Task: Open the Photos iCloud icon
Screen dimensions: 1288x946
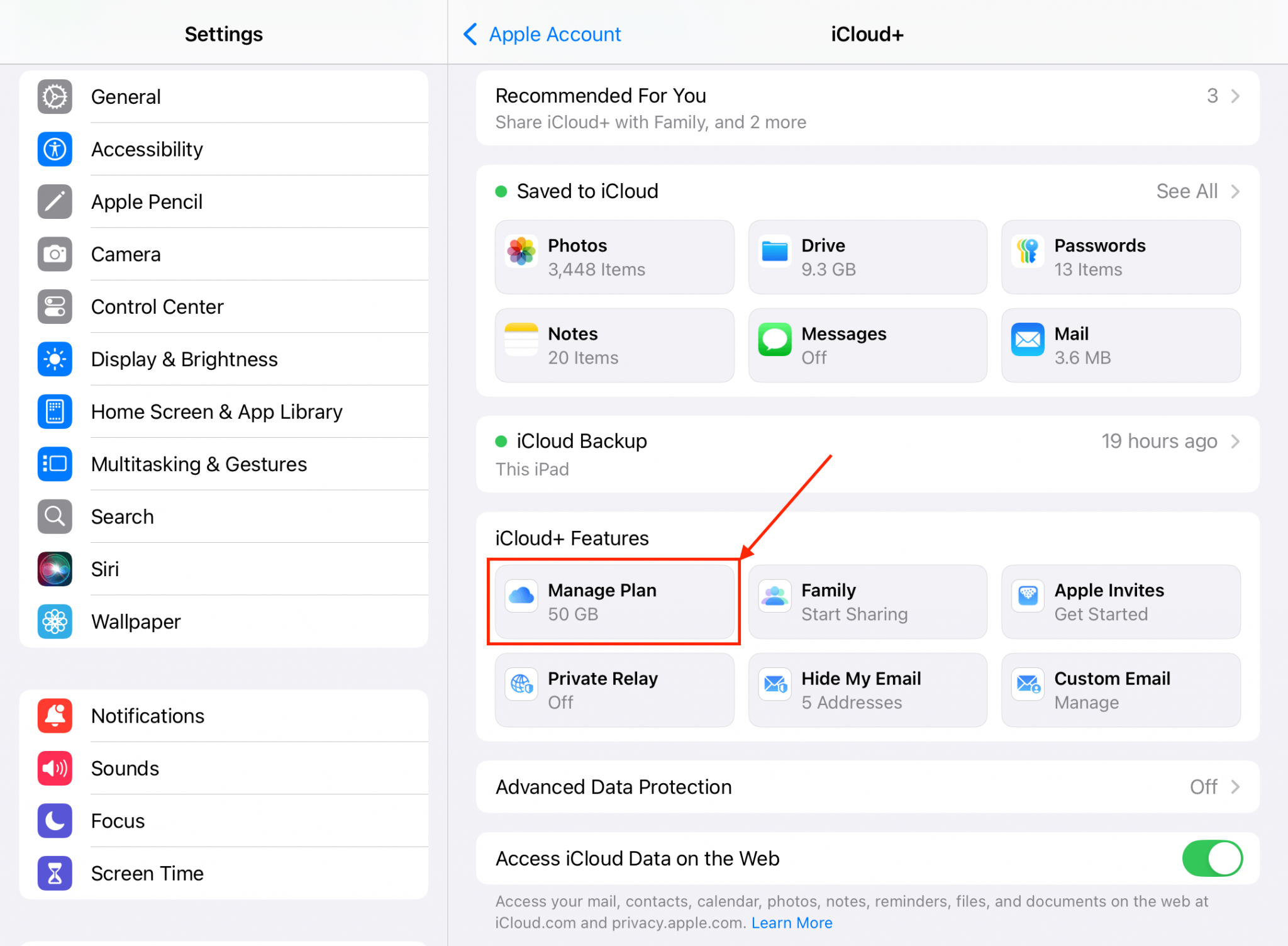Action: tap(521, 250)
